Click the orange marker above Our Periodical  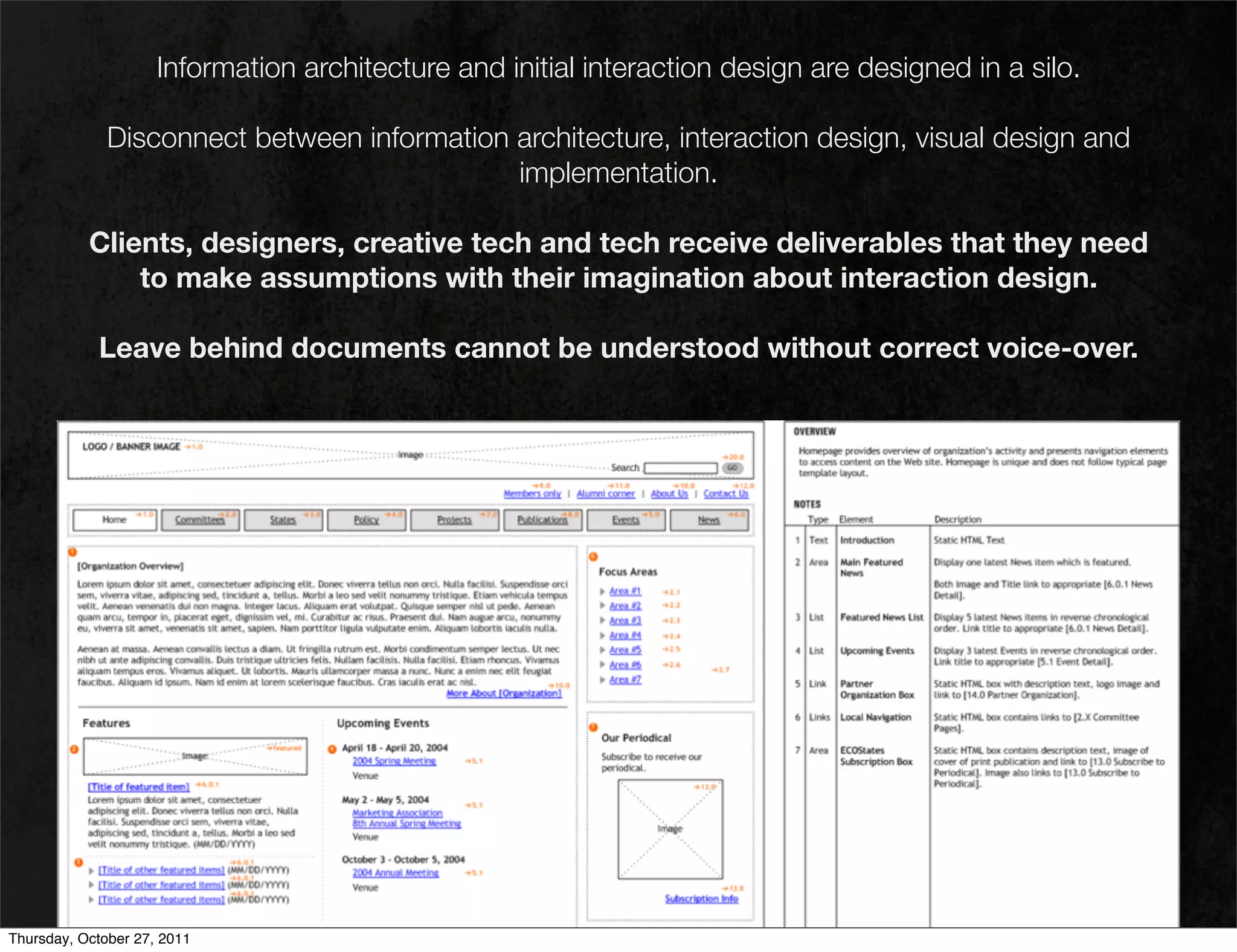click(593, 727)
